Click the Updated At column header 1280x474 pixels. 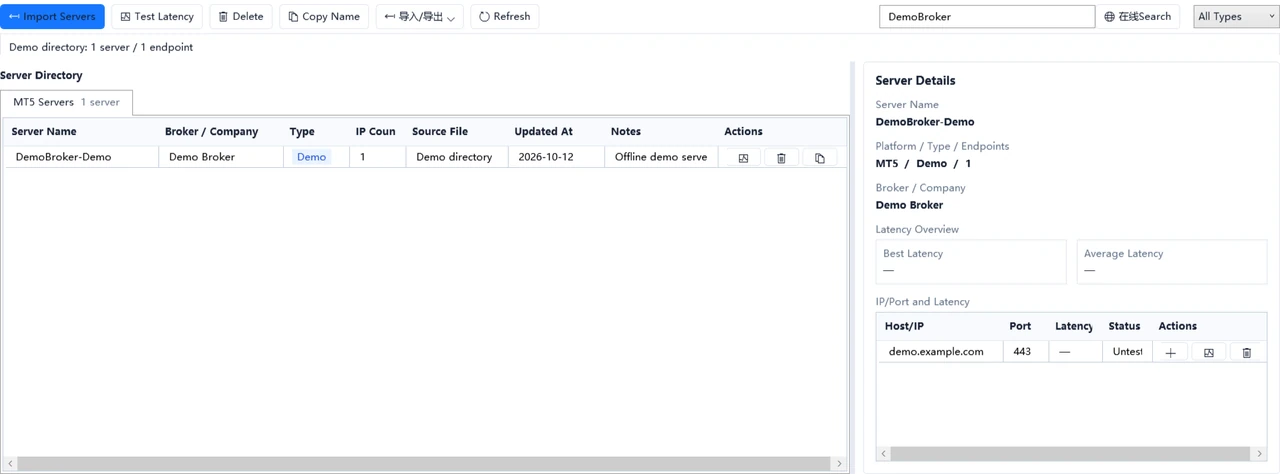(555, 131)
